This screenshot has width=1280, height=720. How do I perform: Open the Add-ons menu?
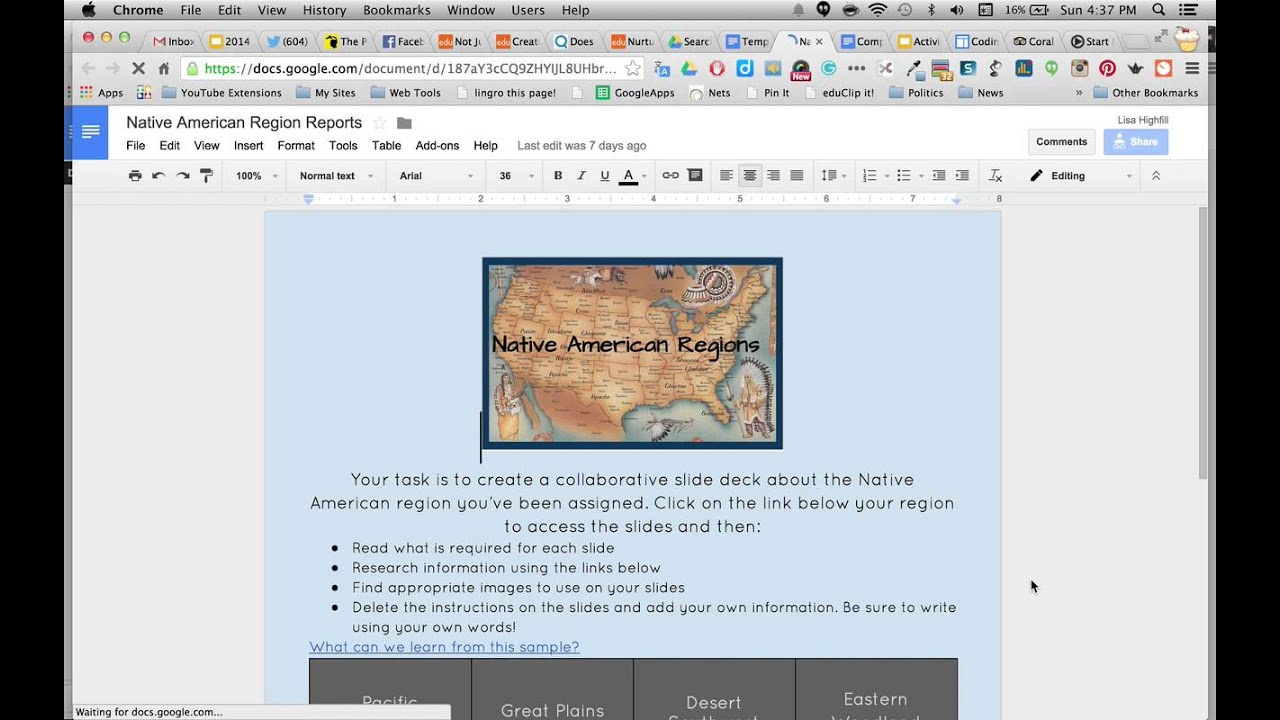pyautogui.click(x=437, y=145)
